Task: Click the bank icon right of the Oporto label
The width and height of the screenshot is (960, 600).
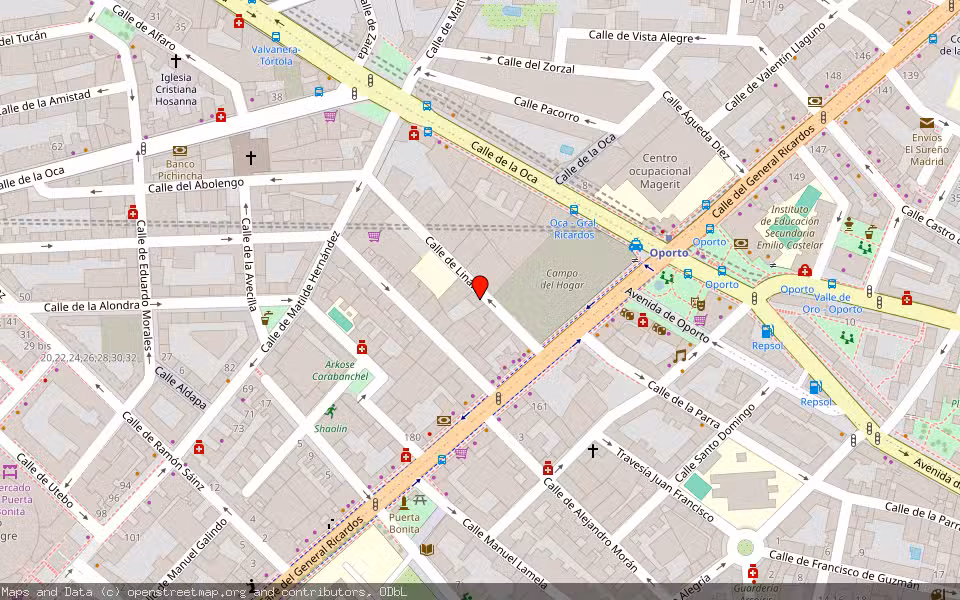Action: pyautogui.click(x=741, y=243)
